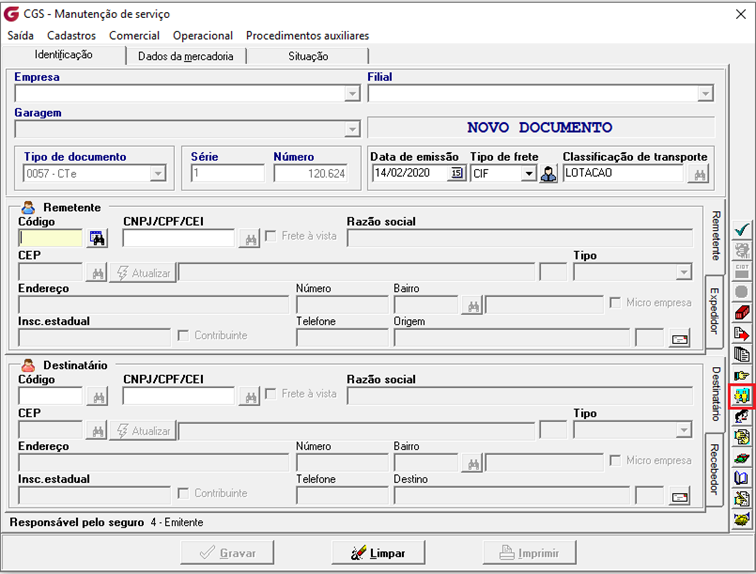Click the card icon beside Origem field

pos(679,339)
